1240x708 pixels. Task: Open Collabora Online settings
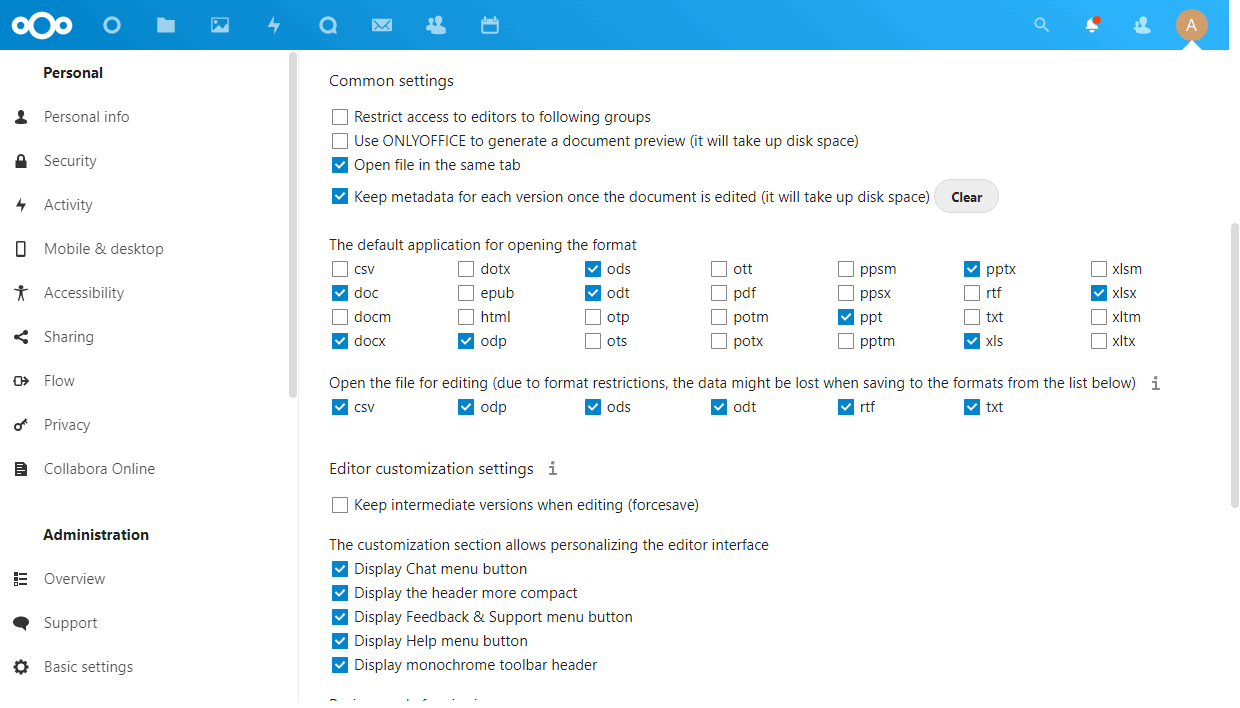(99, 469)
